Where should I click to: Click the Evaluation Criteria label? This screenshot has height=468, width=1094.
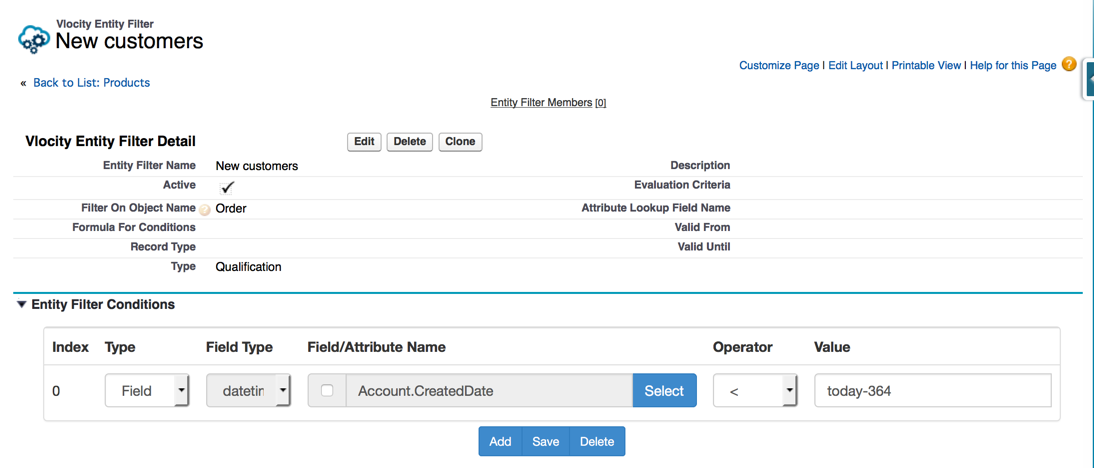click(x=682, y=185)
